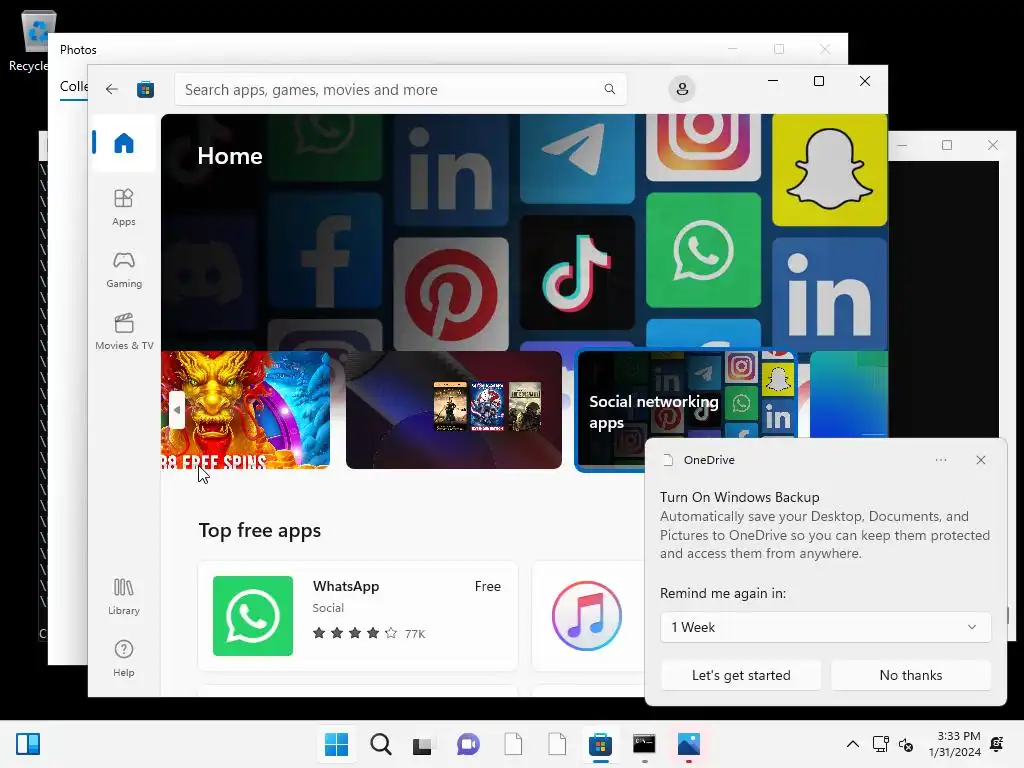Click the muted volume tray icon

point(906,744)
